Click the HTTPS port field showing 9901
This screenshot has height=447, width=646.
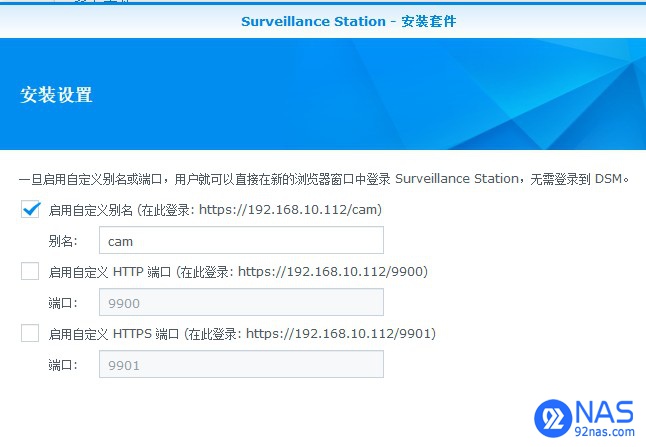[x=241, y=365]
